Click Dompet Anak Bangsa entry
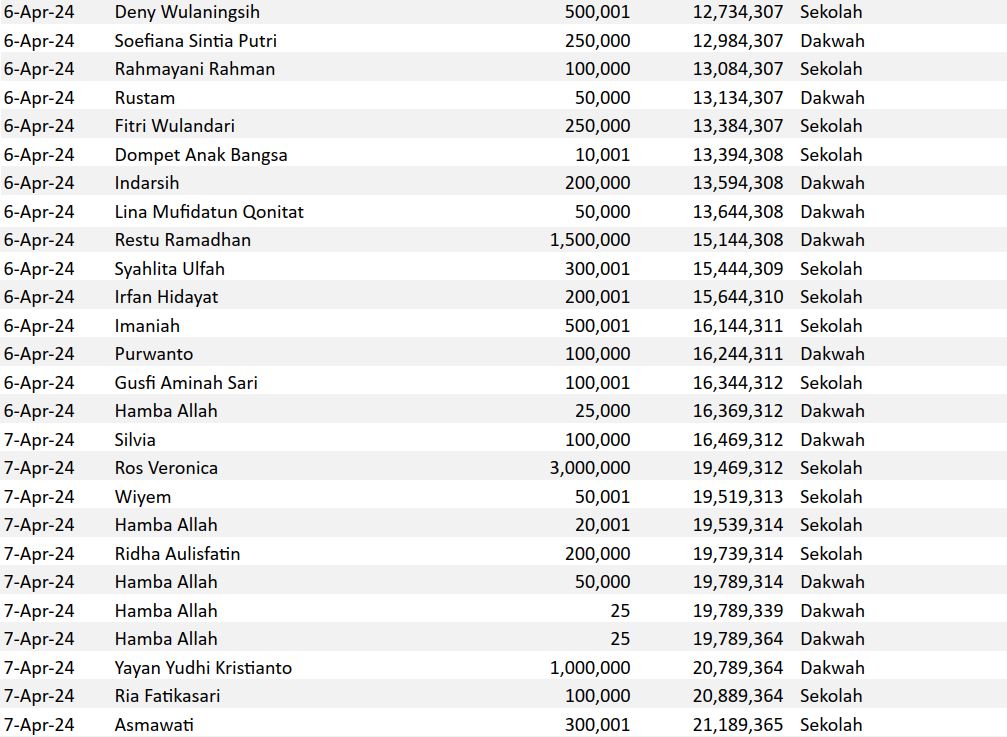Viewport: 1007px width, 737px height. [x=201, y=155]
